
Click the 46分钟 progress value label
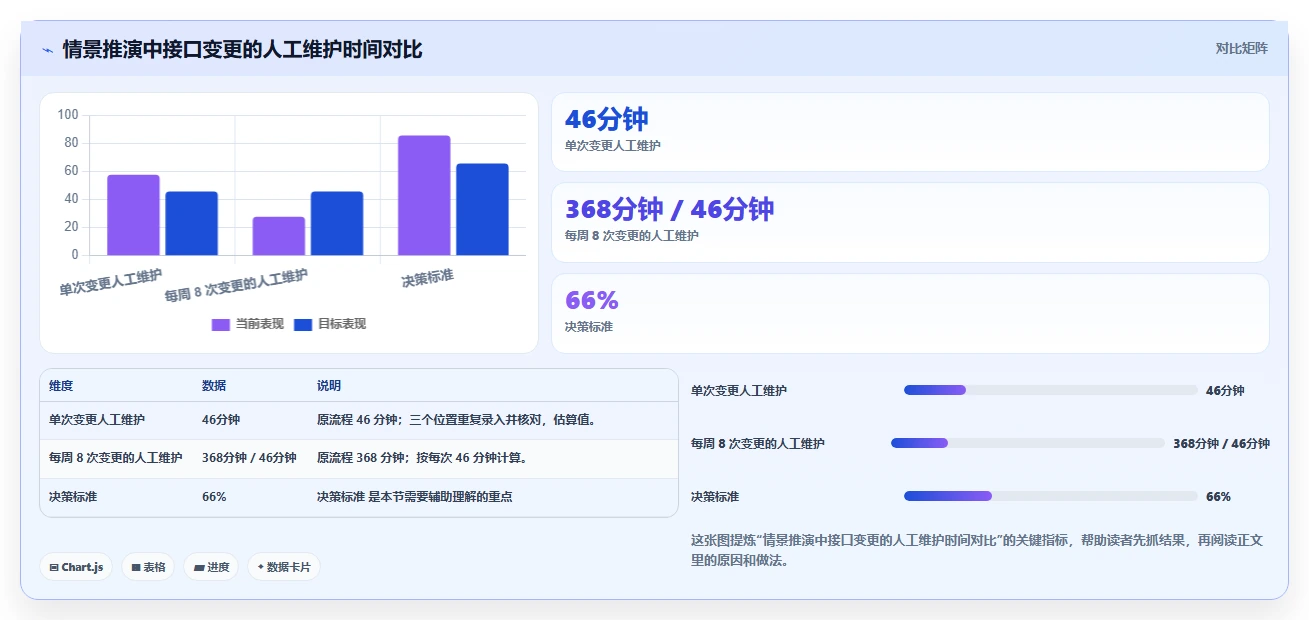(x=1225, y=391)
